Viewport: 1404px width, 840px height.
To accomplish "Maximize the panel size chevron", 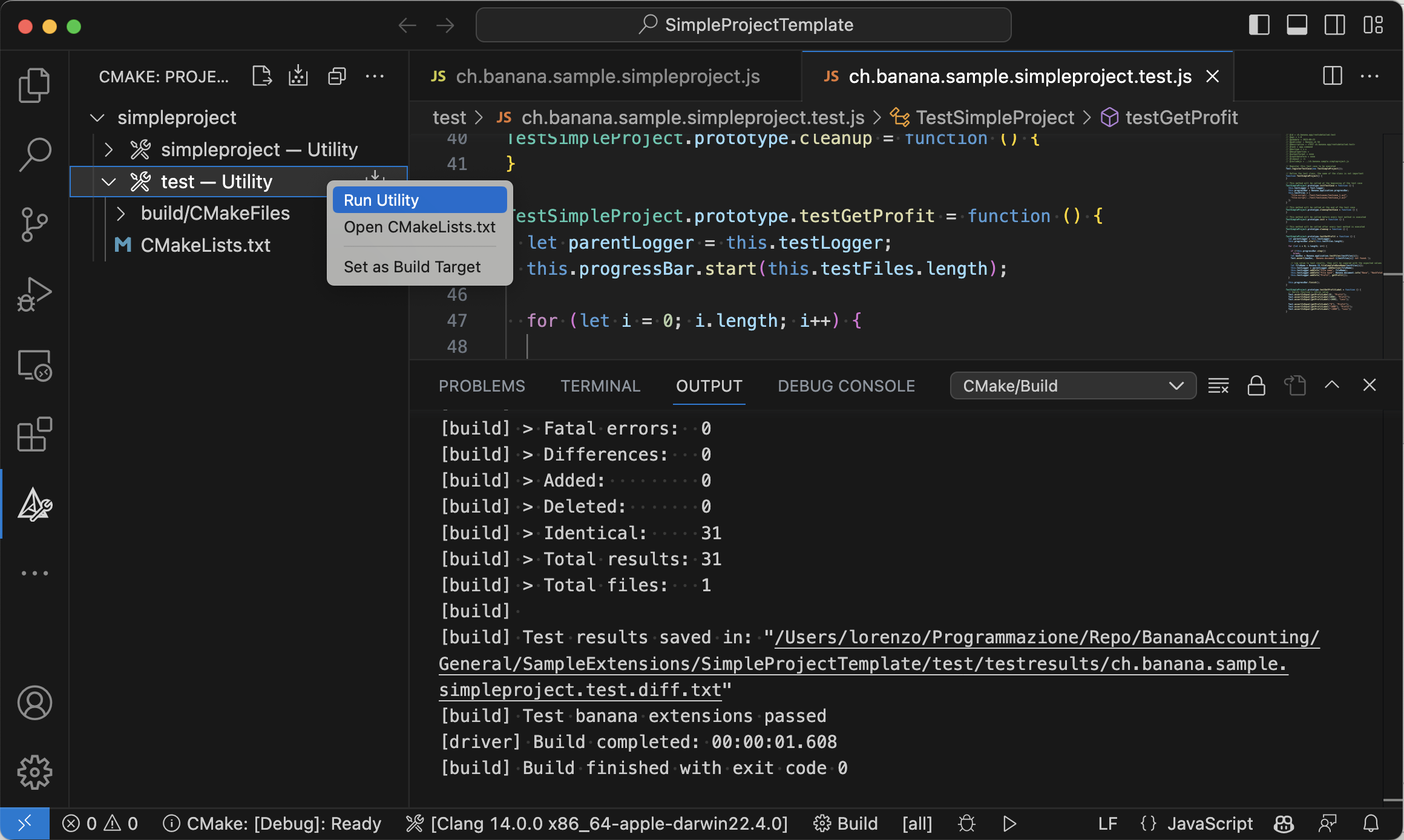I will tap(1332, 385).
